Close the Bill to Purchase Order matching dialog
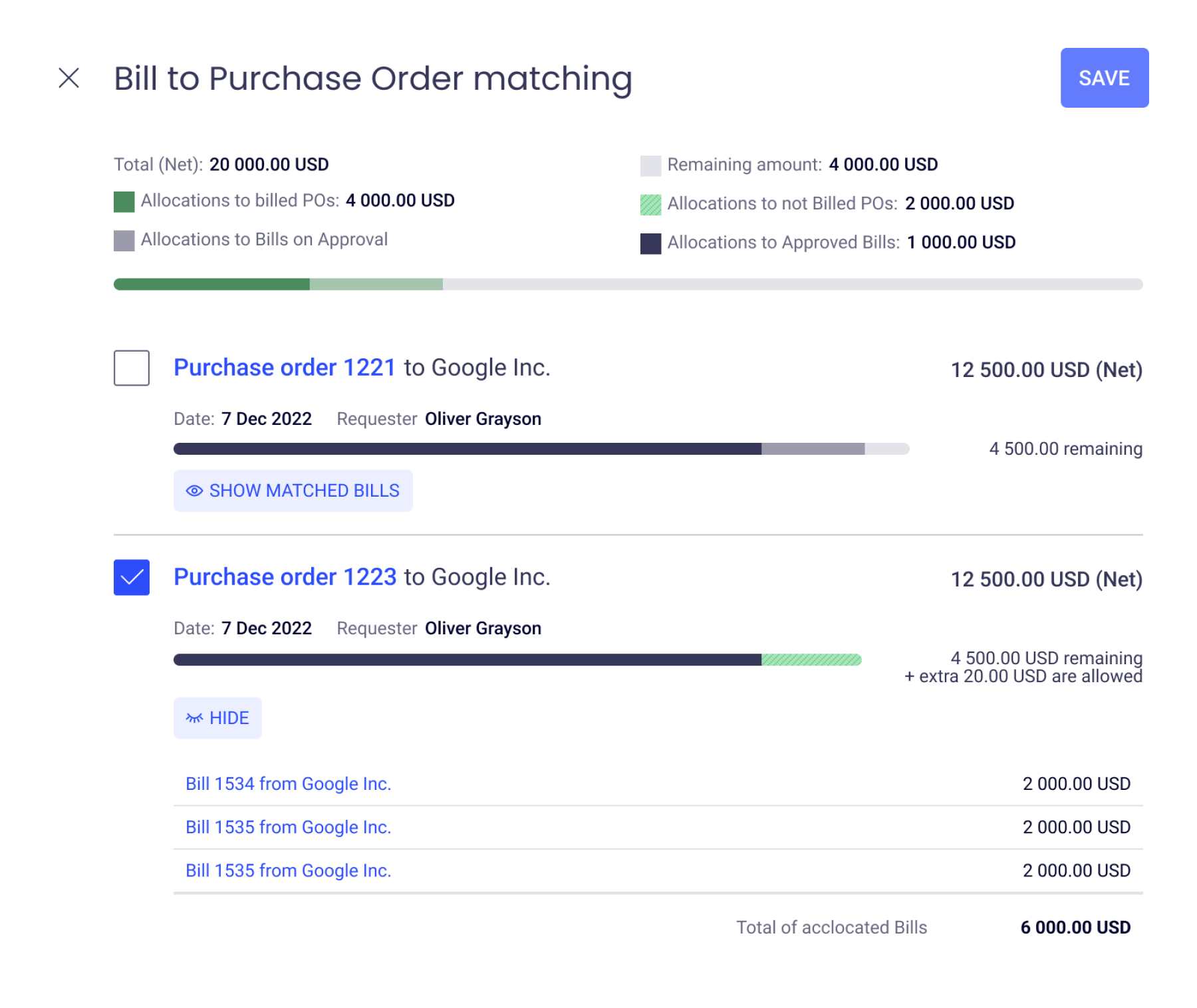The height and width of the screenshot is (1008, 1197). click(69, 78)
